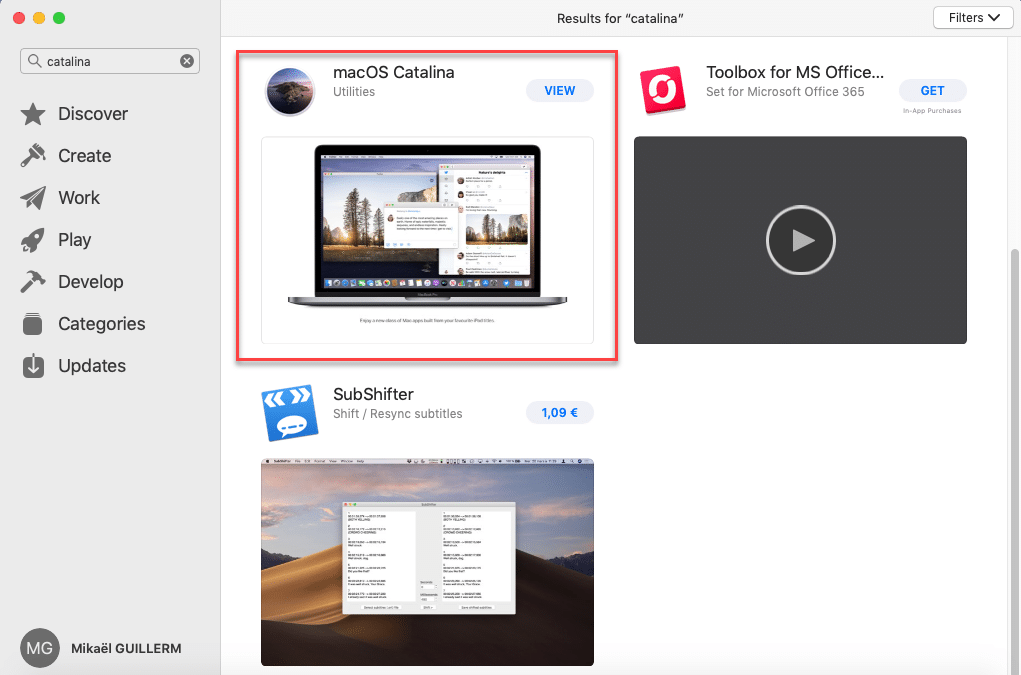Click the Results for "catalina" header text
The height and width of the screenshot is (675, 1021).
[x=620, y=18]
